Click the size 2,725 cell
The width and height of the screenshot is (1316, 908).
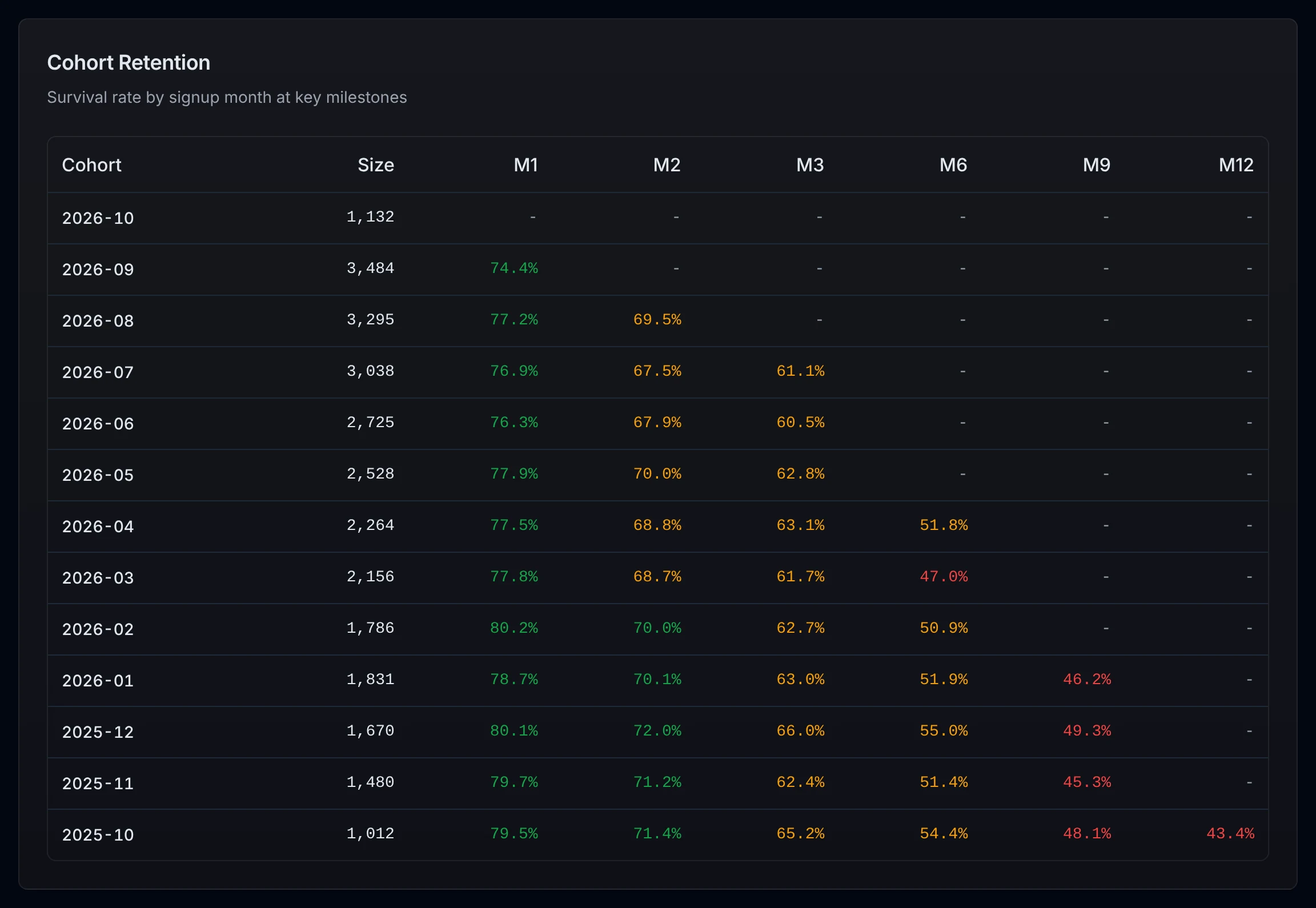371,423
